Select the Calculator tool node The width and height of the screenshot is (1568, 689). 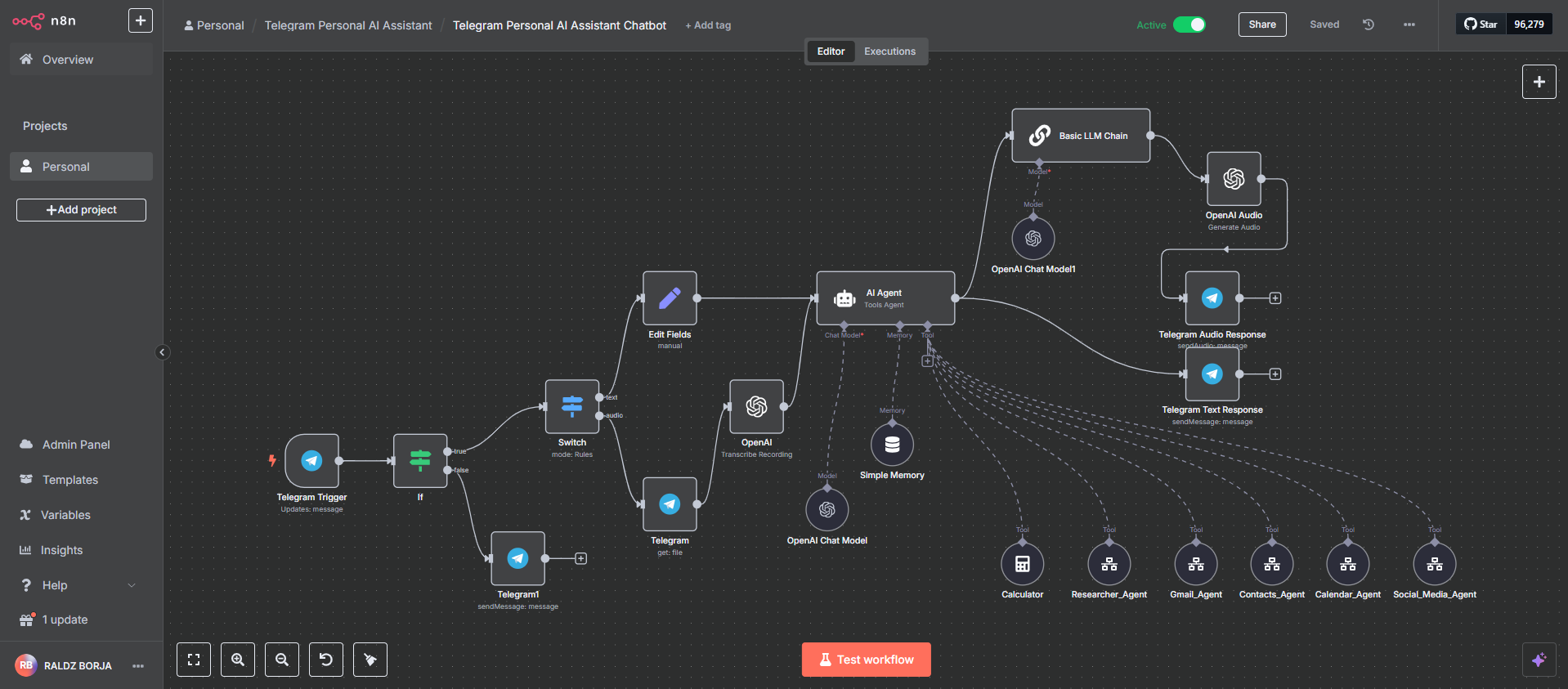click(x=1022, y=563)
